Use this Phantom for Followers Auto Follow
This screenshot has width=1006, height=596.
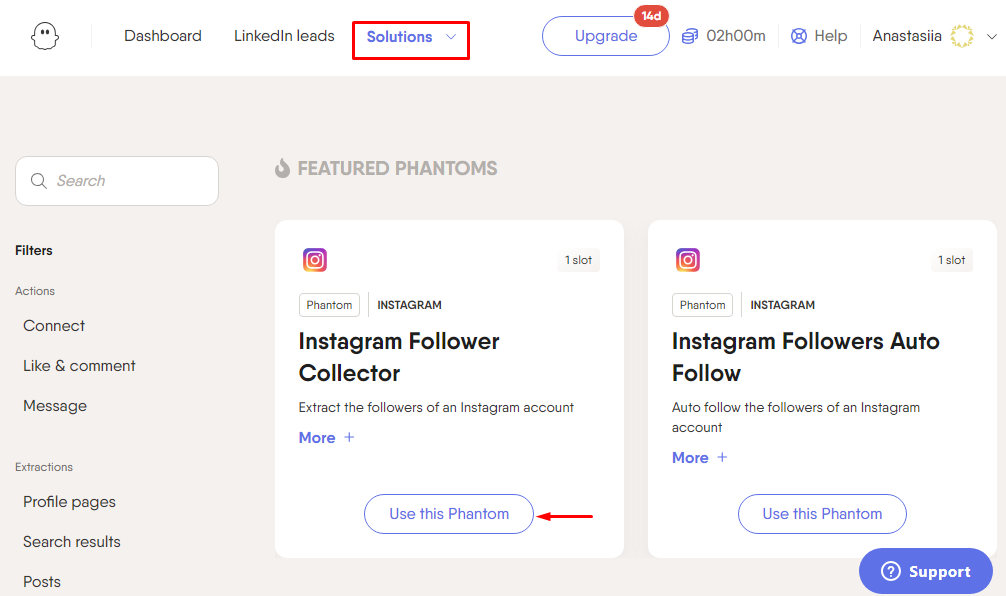tap(823, 514)
